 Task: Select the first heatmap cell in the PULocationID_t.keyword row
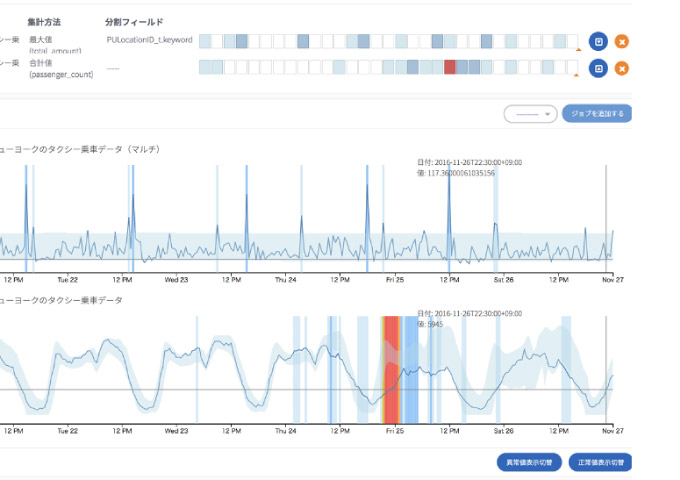pyautogui.click(x=205, y=41)
